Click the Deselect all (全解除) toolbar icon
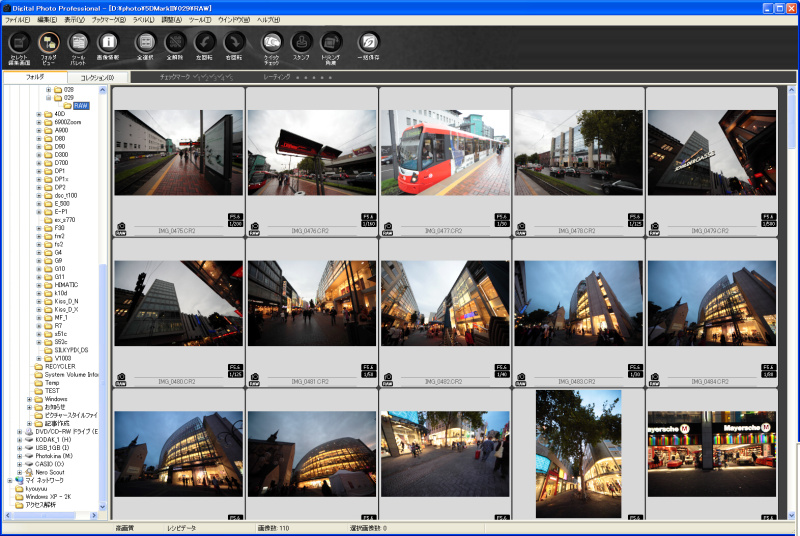 coord(175,43)
